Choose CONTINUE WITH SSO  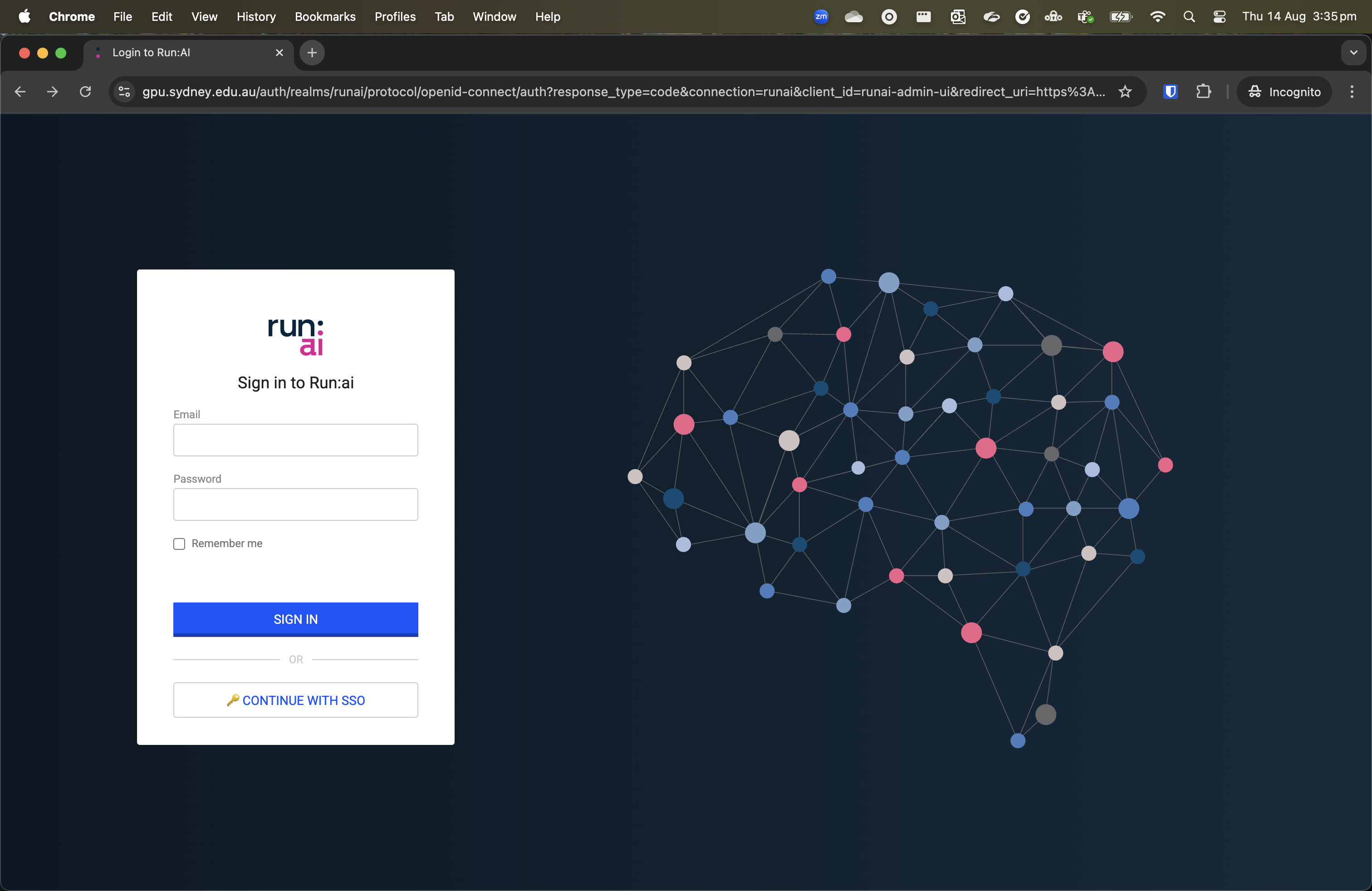point(296,700)
